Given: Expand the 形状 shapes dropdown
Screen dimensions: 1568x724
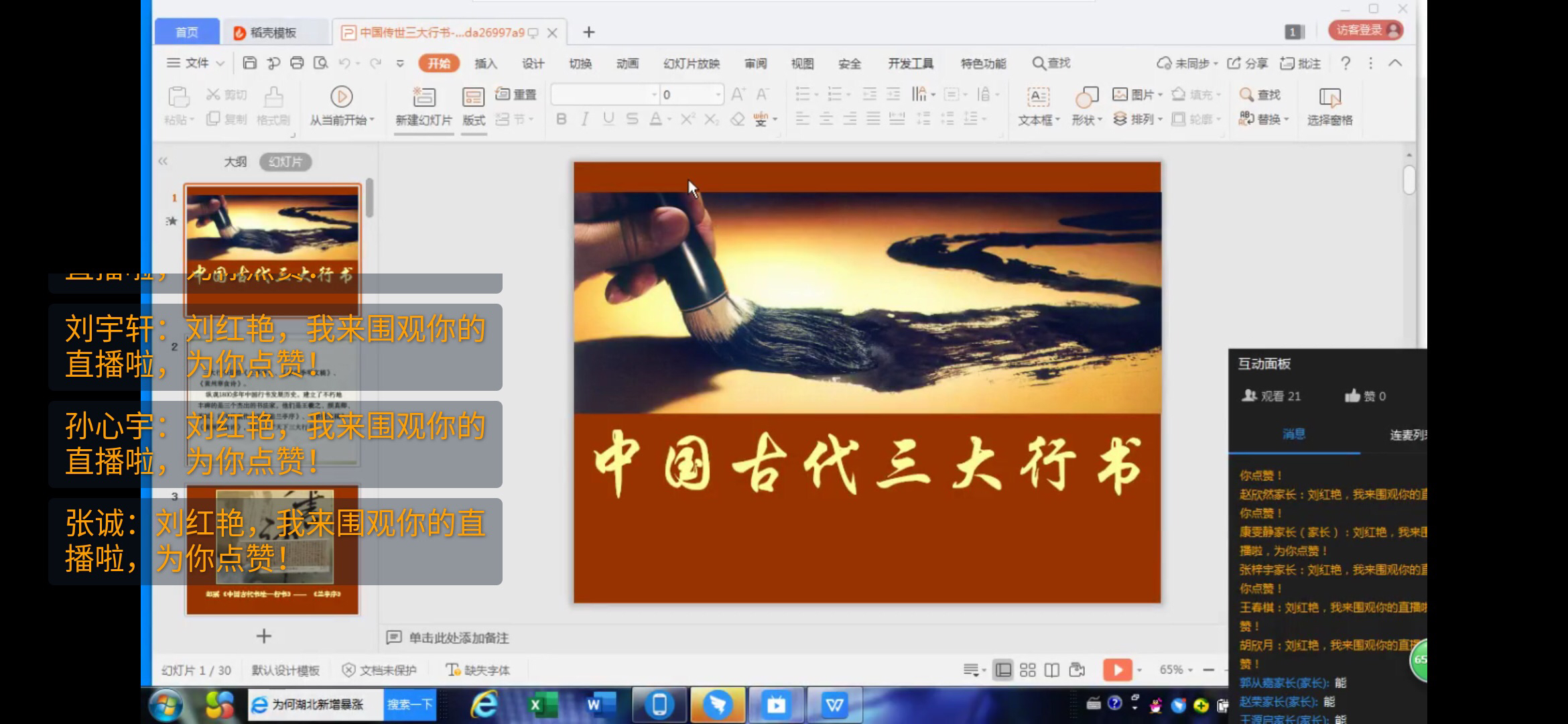Looking at the screenshot, I should [x=1100, y=120].
